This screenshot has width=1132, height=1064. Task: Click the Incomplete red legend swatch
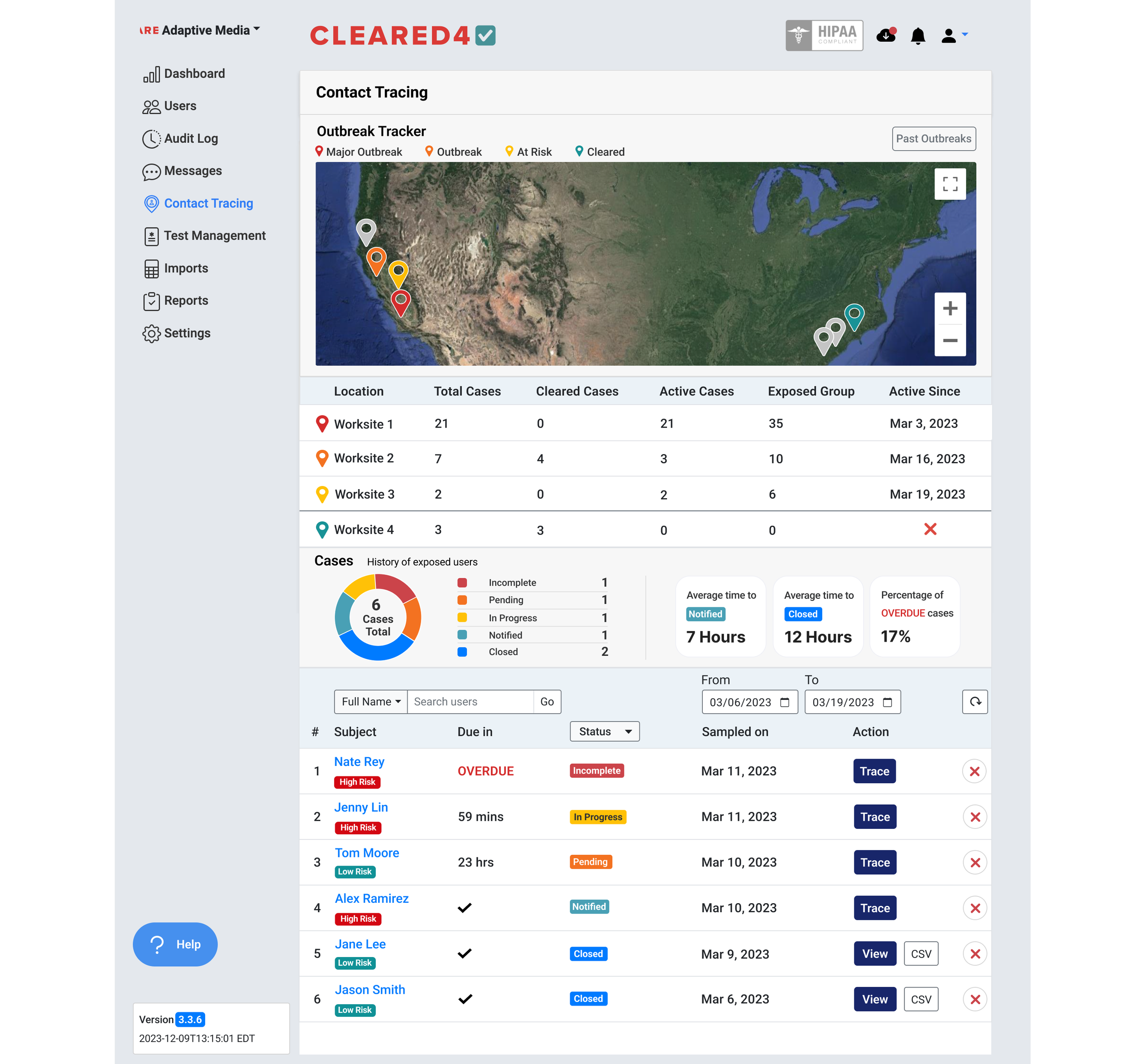pyautogui.click(x=462, y=583)
